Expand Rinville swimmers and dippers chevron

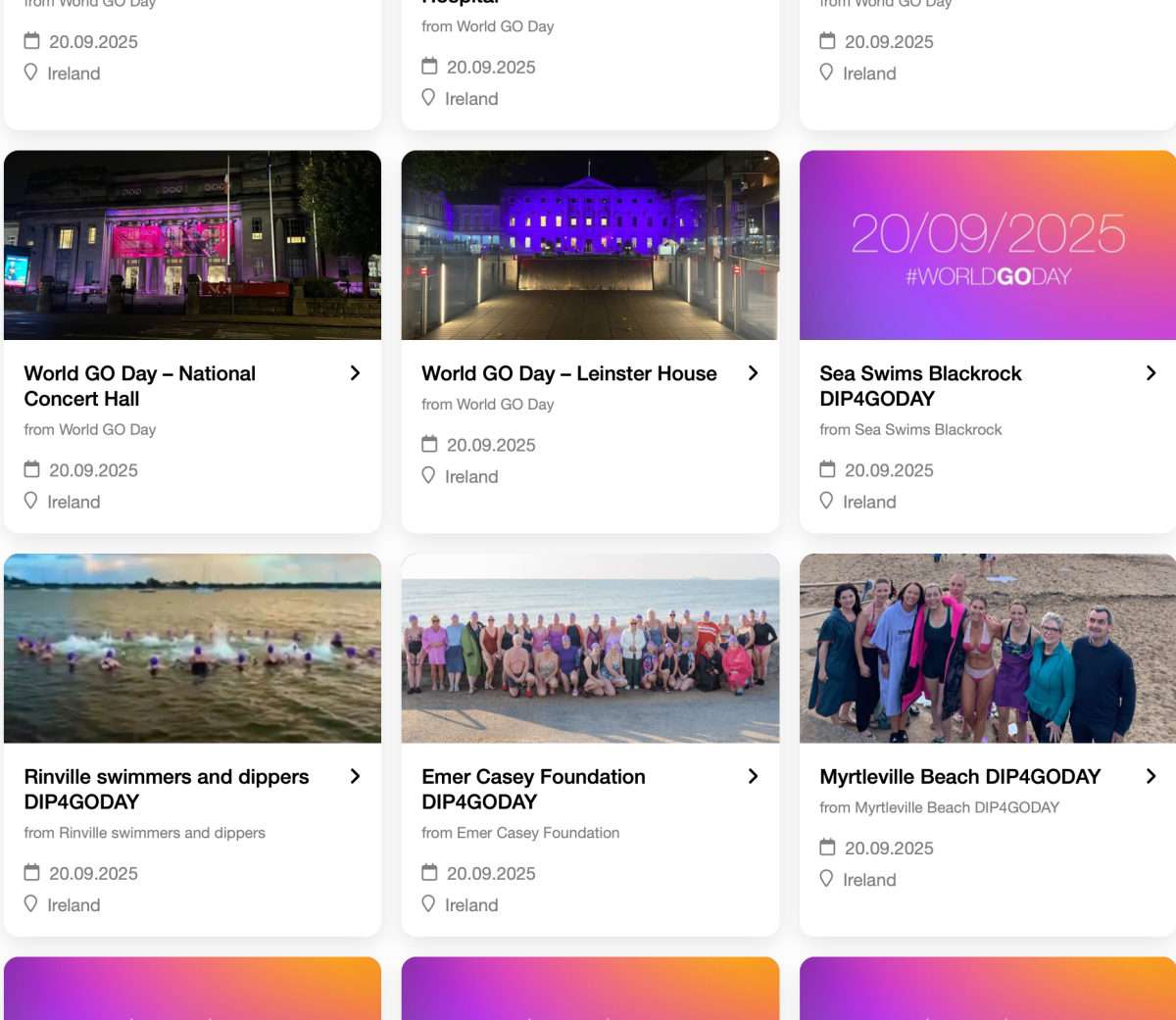[355, 776]
